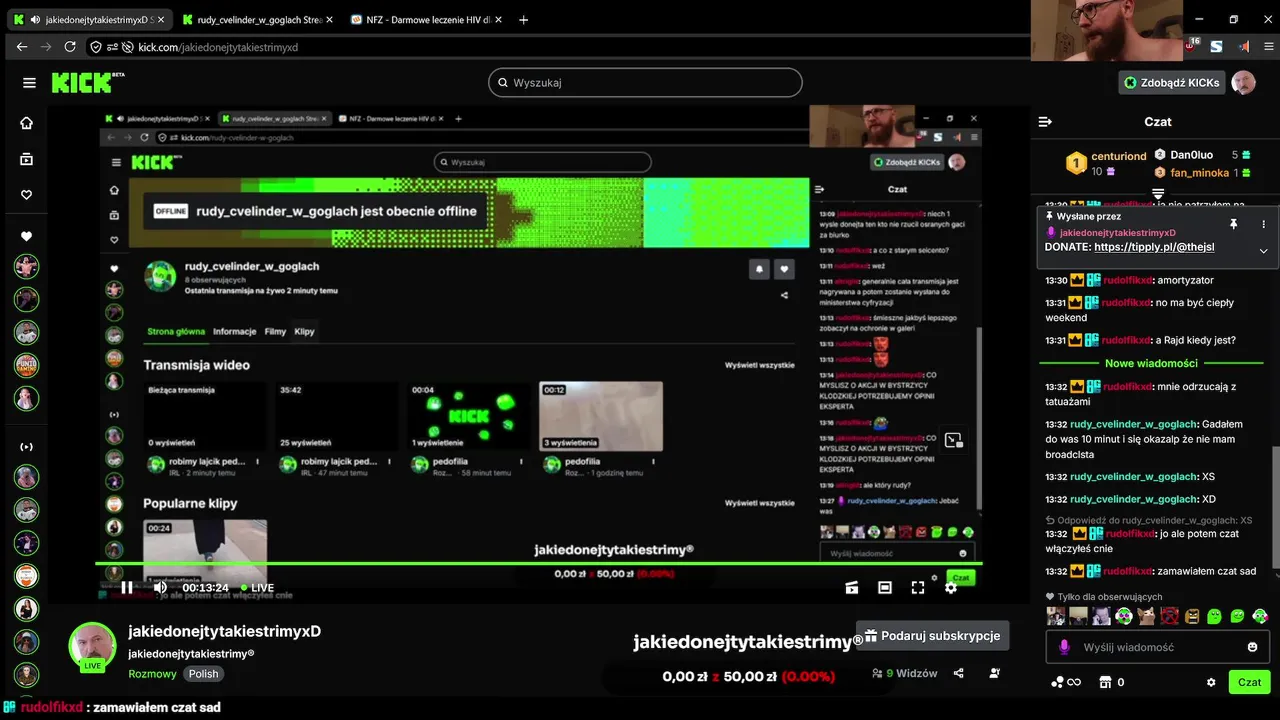Open the chat identity microphone badge
The width and height of the screenshot is (1280, 720).
tap(1064, 647)
